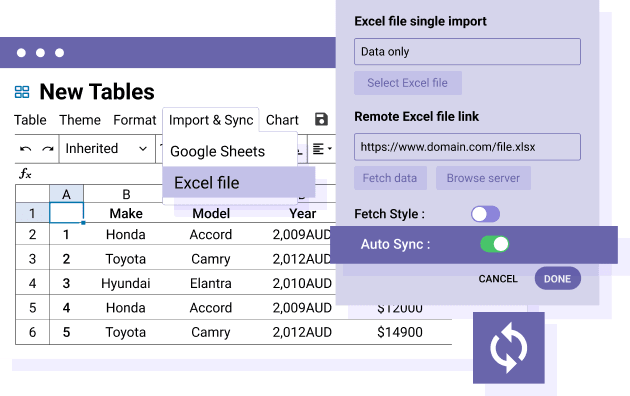This screenshot has height=396, width=630.
Task: Open the Inherited font dropdown
Action: point(106,149)
